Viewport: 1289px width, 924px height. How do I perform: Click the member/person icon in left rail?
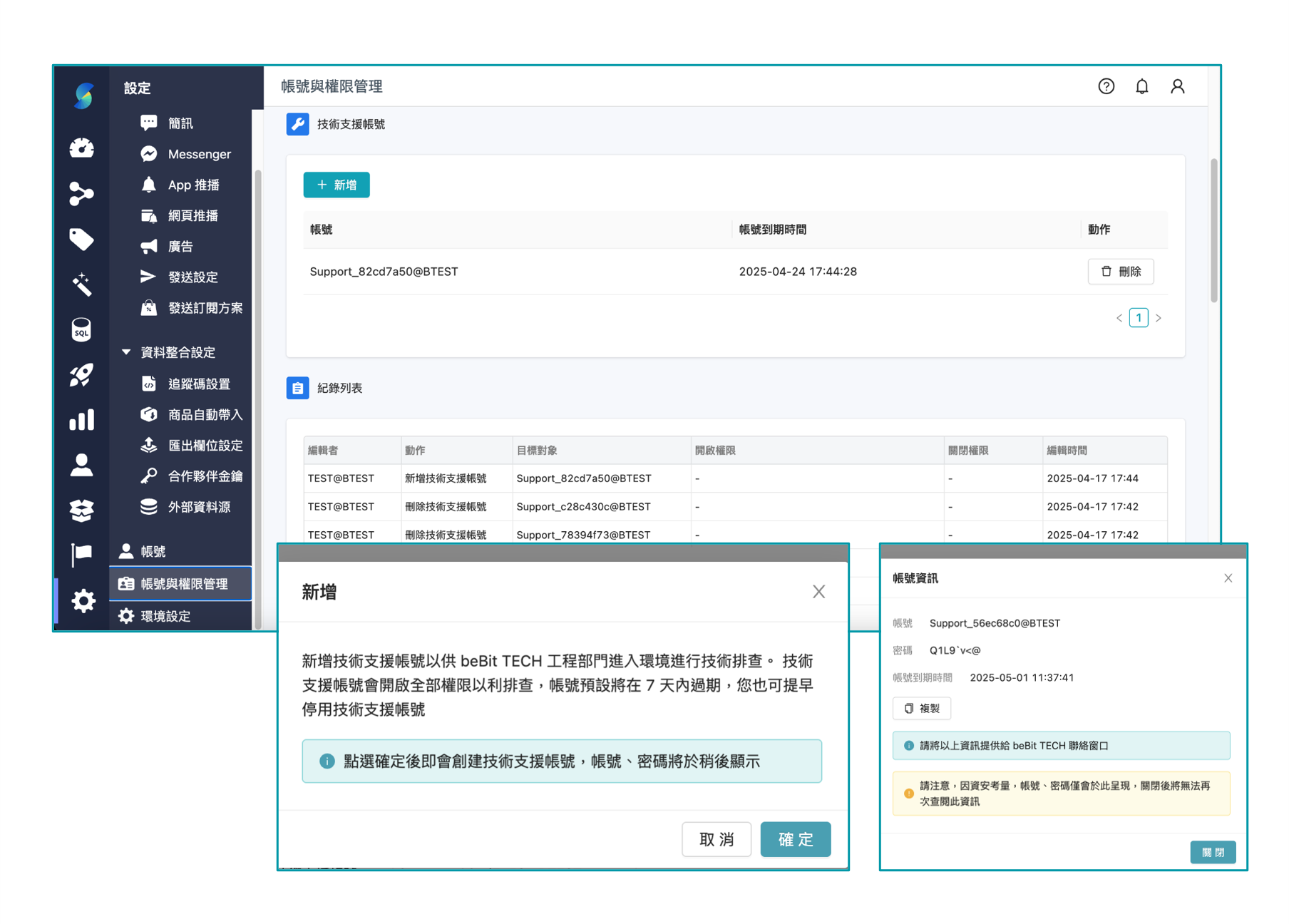click(83, 466)
